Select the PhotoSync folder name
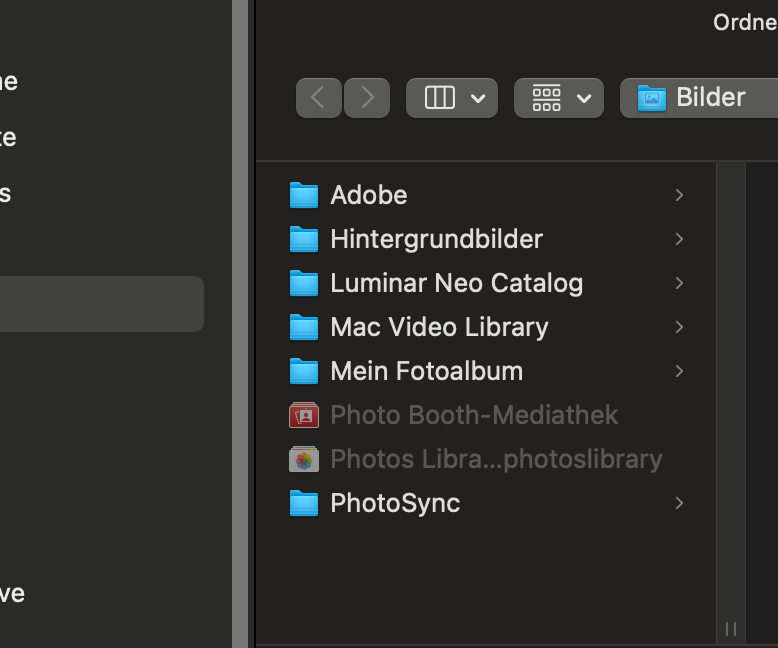 [395, 503]
